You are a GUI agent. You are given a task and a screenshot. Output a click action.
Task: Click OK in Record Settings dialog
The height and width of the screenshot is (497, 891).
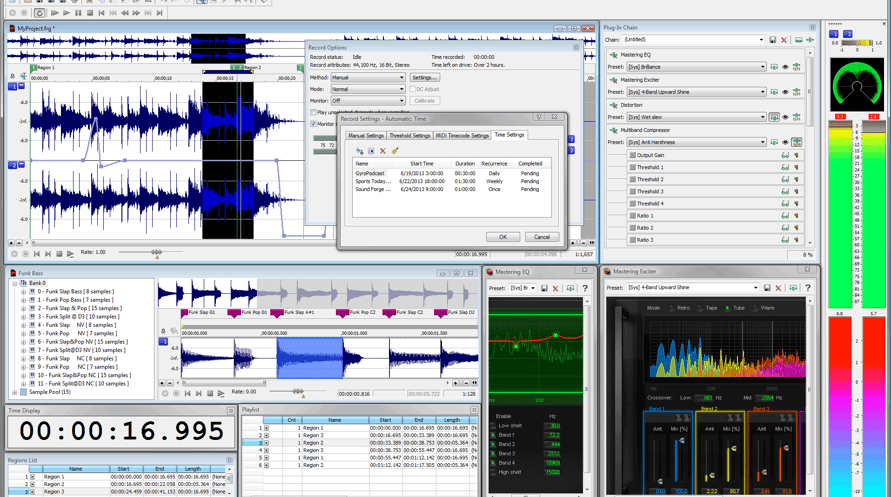click(503, 237)
